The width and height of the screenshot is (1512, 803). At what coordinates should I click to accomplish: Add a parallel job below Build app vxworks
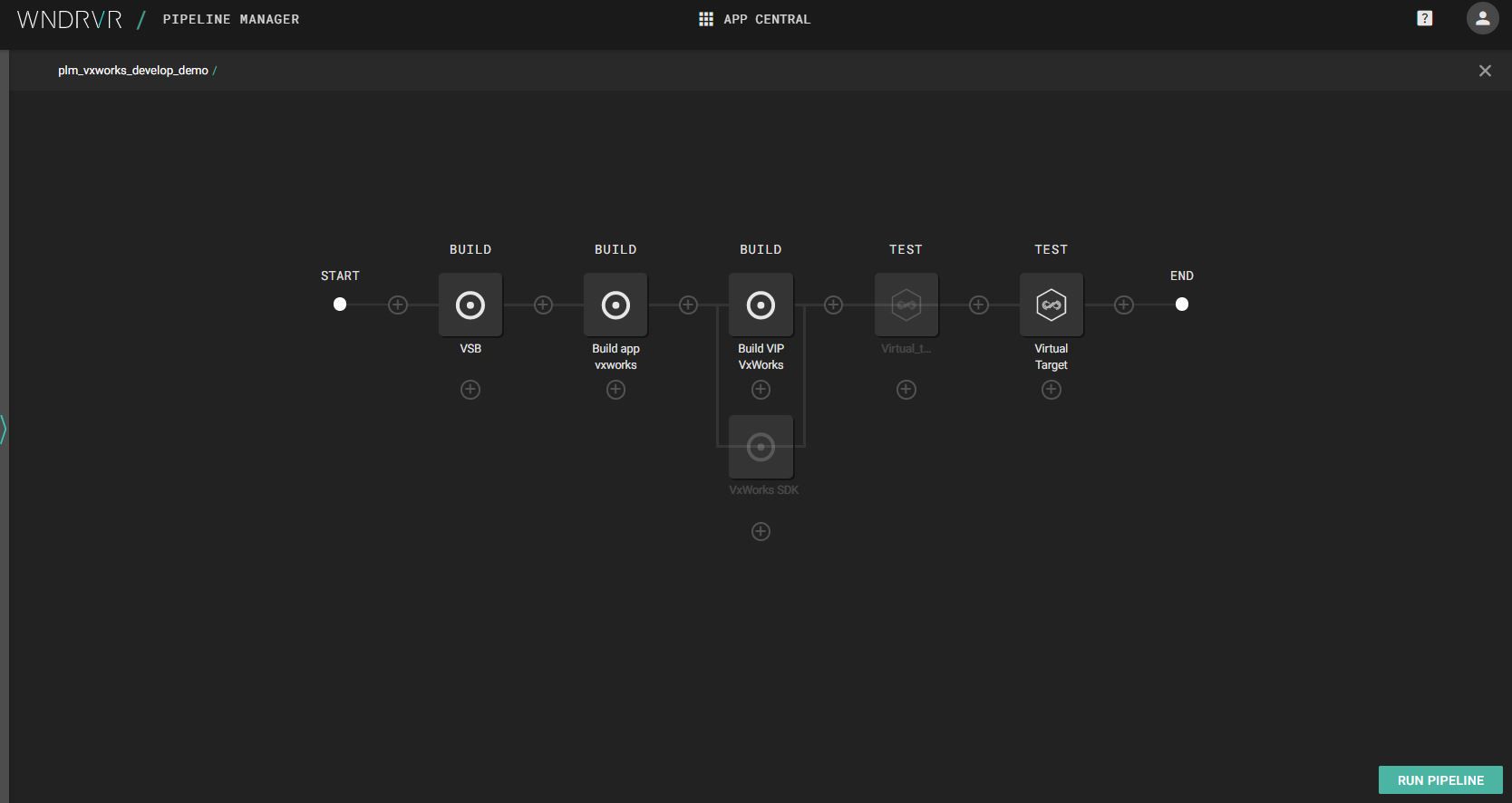pyautogui.click(x=615, y=390)
